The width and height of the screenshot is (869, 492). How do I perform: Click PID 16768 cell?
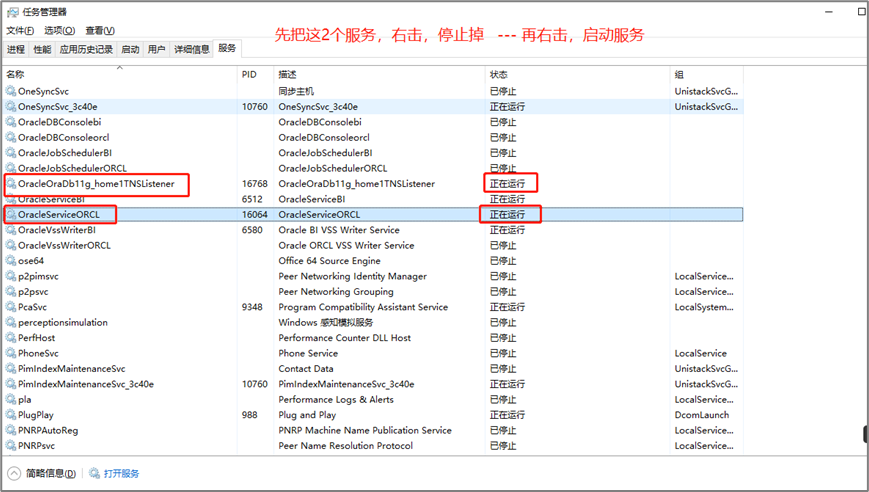coord(254,183)
